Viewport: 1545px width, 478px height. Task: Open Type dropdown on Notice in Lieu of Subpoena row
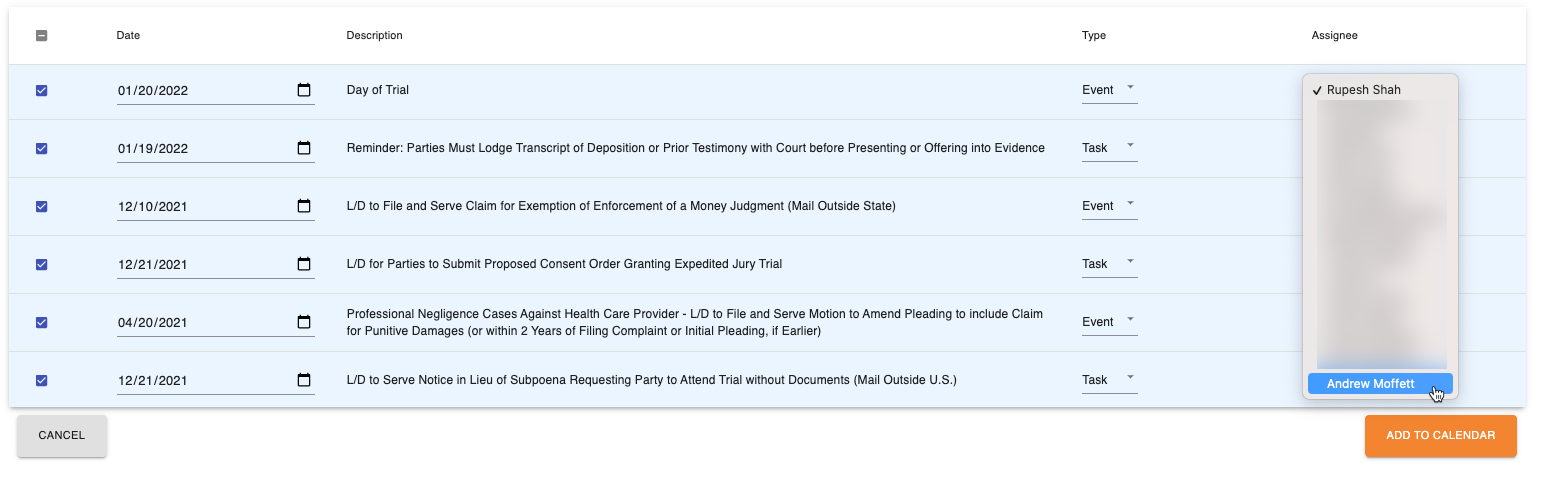tap(1109, 380)
